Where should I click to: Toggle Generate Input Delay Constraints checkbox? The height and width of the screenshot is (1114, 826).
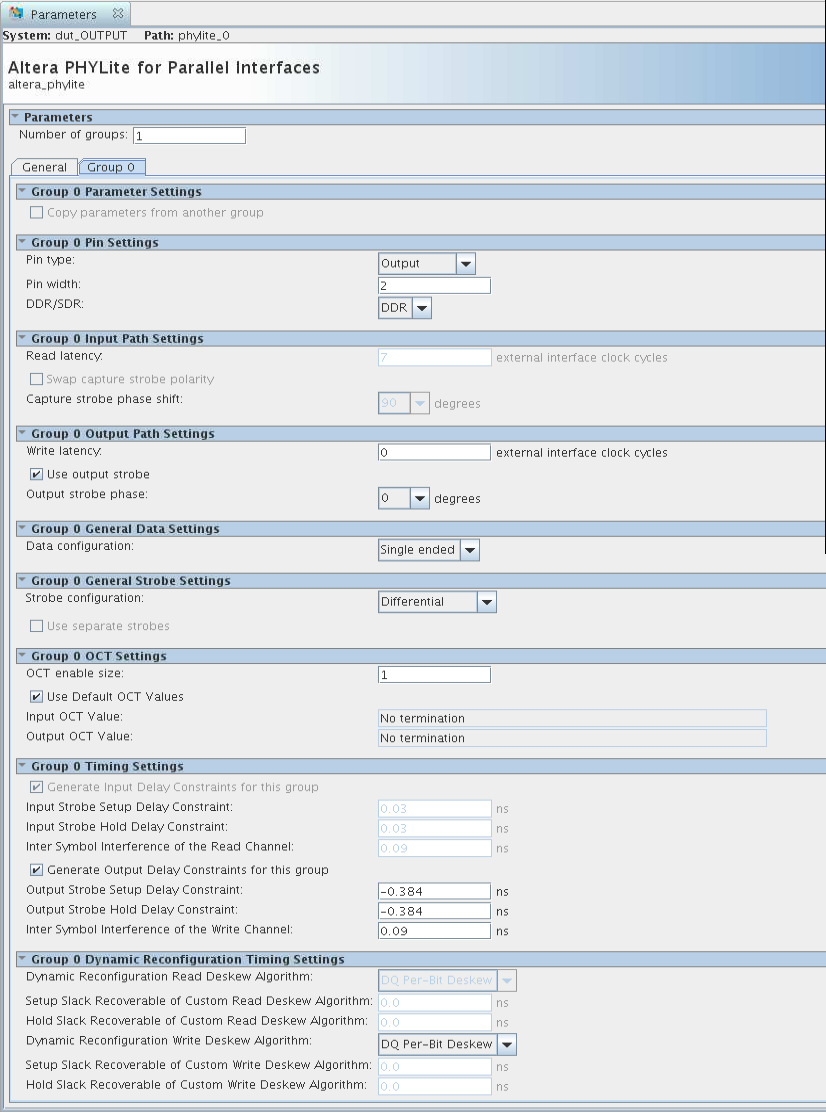pyautogui.click(x=36, y=787)
